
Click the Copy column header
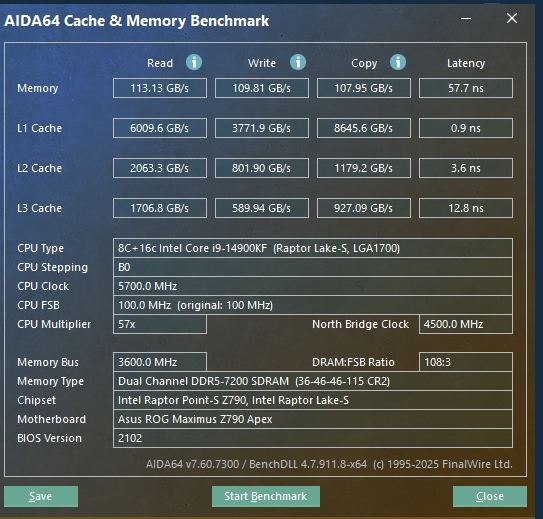364,63
